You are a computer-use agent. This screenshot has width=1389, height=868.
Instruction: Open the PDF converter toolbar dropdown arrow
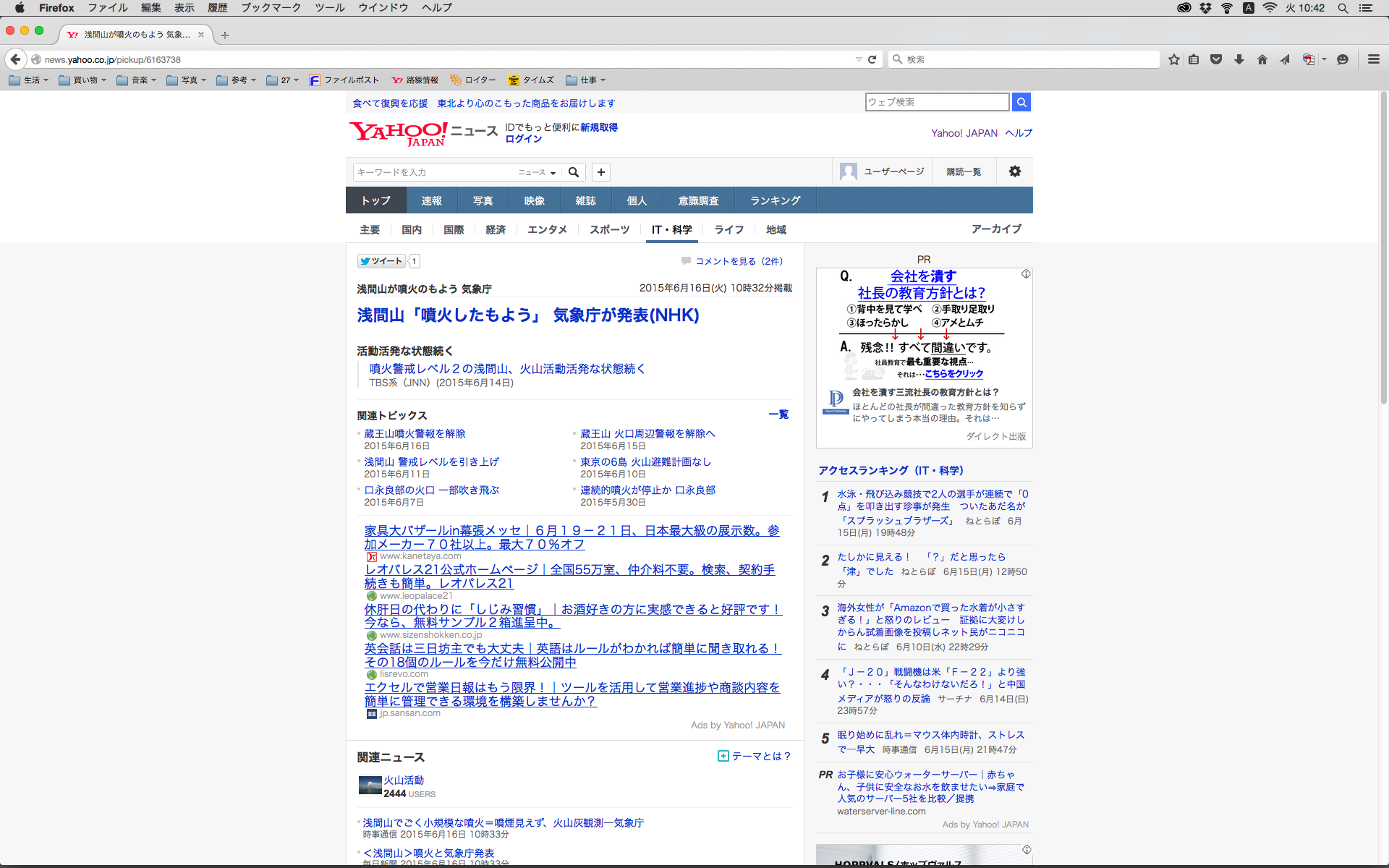click(1324, 59)
